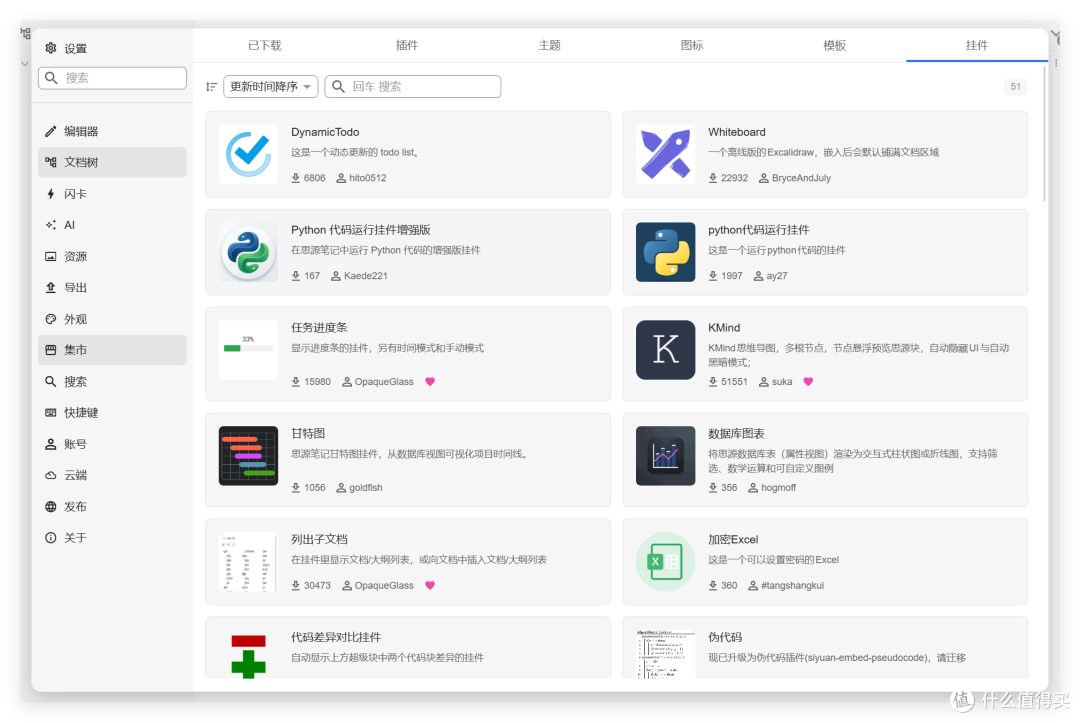Click the 数据库图表 chart icon
Screen dimensions: 1080x723
[x=665, y=456]
